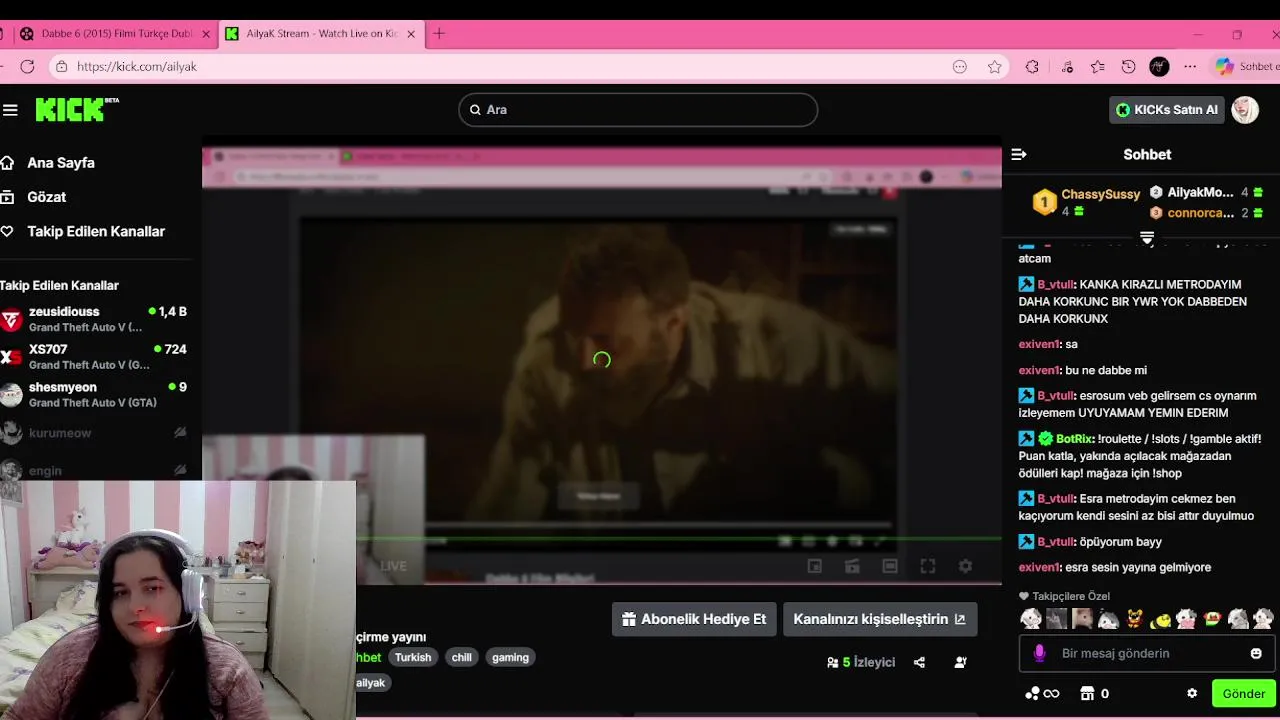
Task: Switch to Dabbe 6 (2015) browser tab
Action: pos(116,33)
